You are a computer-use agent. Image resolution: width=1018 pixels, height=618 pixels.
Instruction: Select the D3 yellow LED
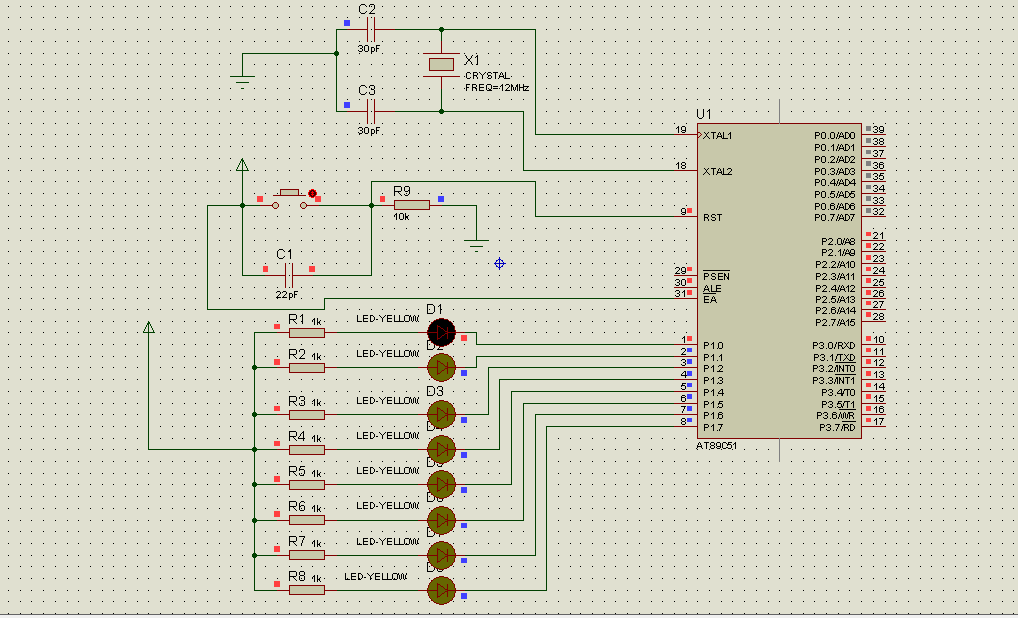pyautogui.click(x=441, y=413)
